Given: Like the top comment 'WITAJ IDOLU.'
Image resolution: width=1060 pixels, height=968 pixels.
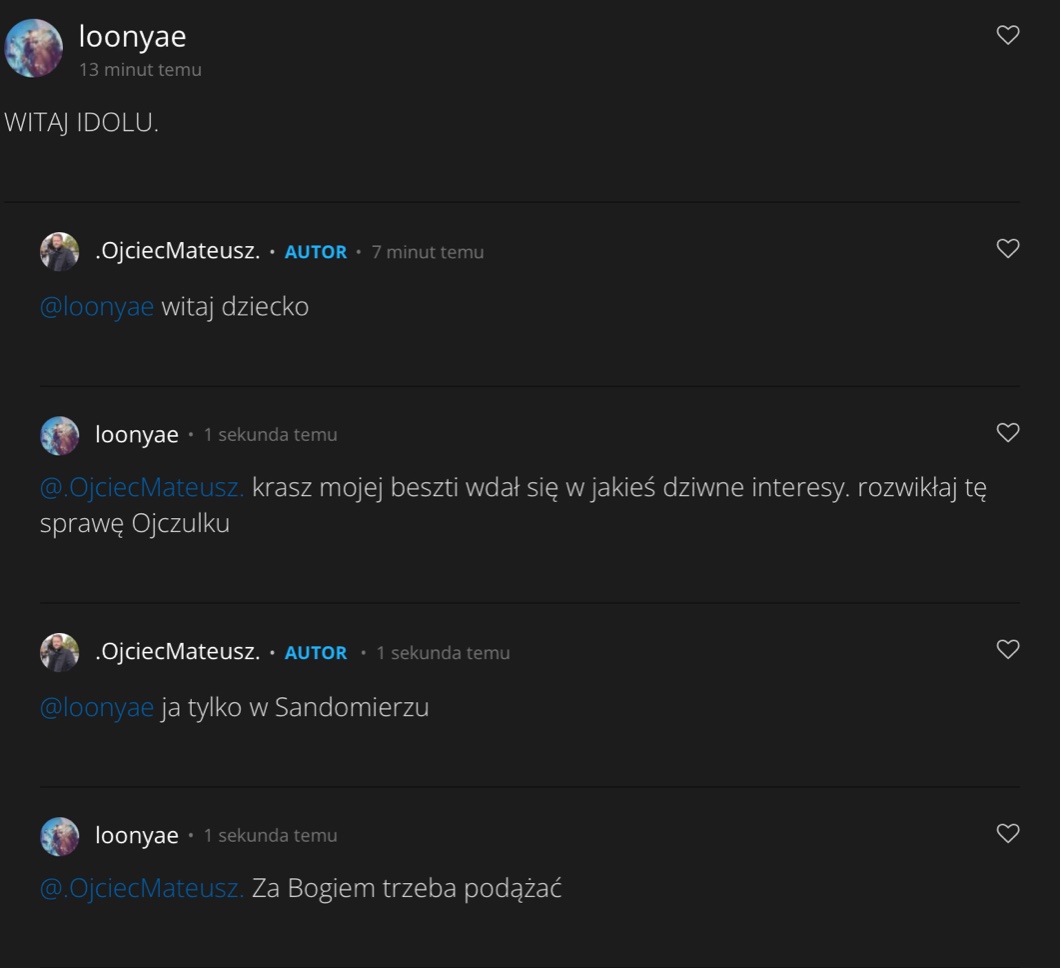Looking at the screenshot, I should 1008,36.
